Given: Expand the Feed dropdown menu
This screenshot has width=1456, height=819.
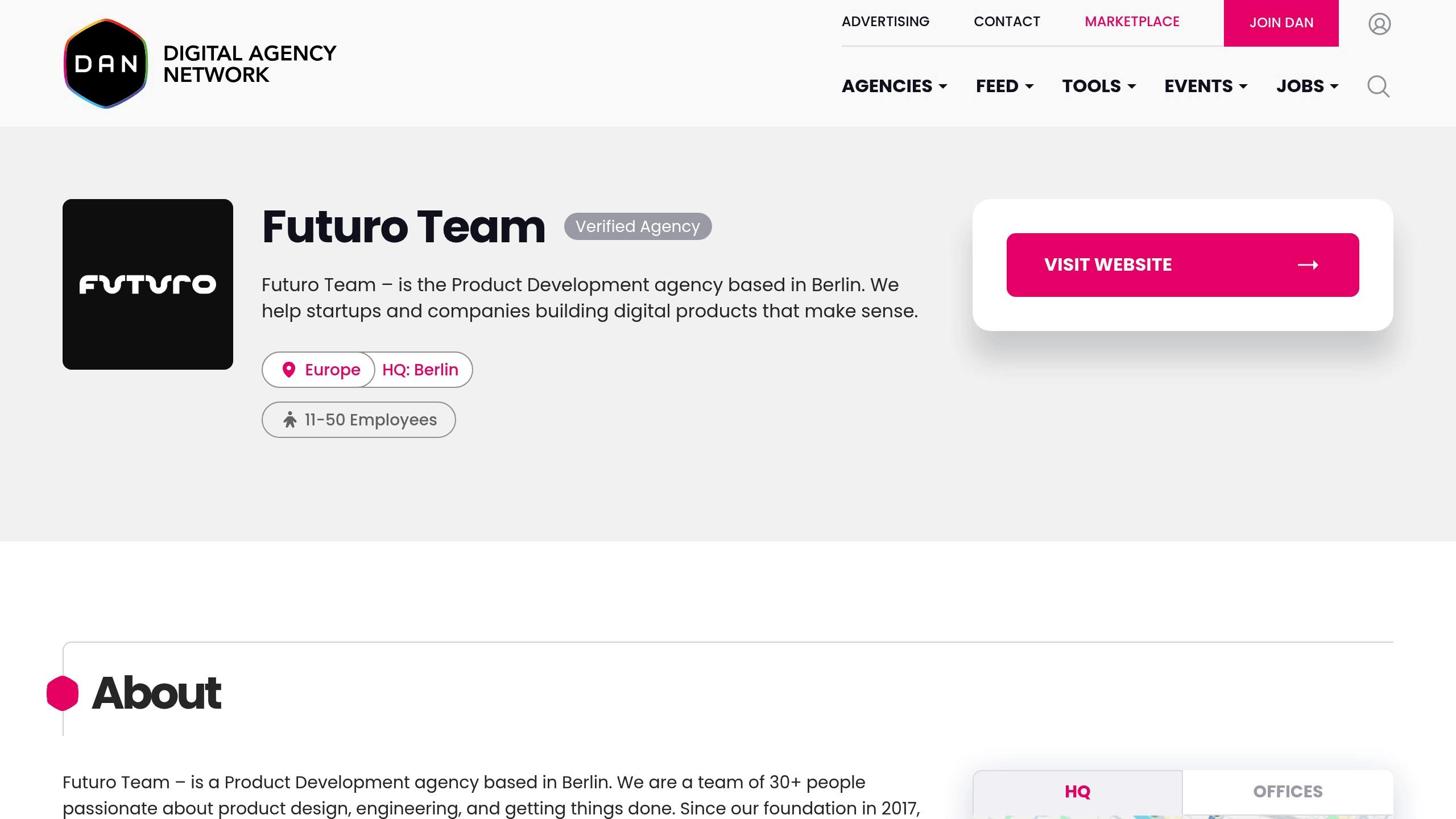Looking at the screenshot, I should click(x=1004, y=86).
